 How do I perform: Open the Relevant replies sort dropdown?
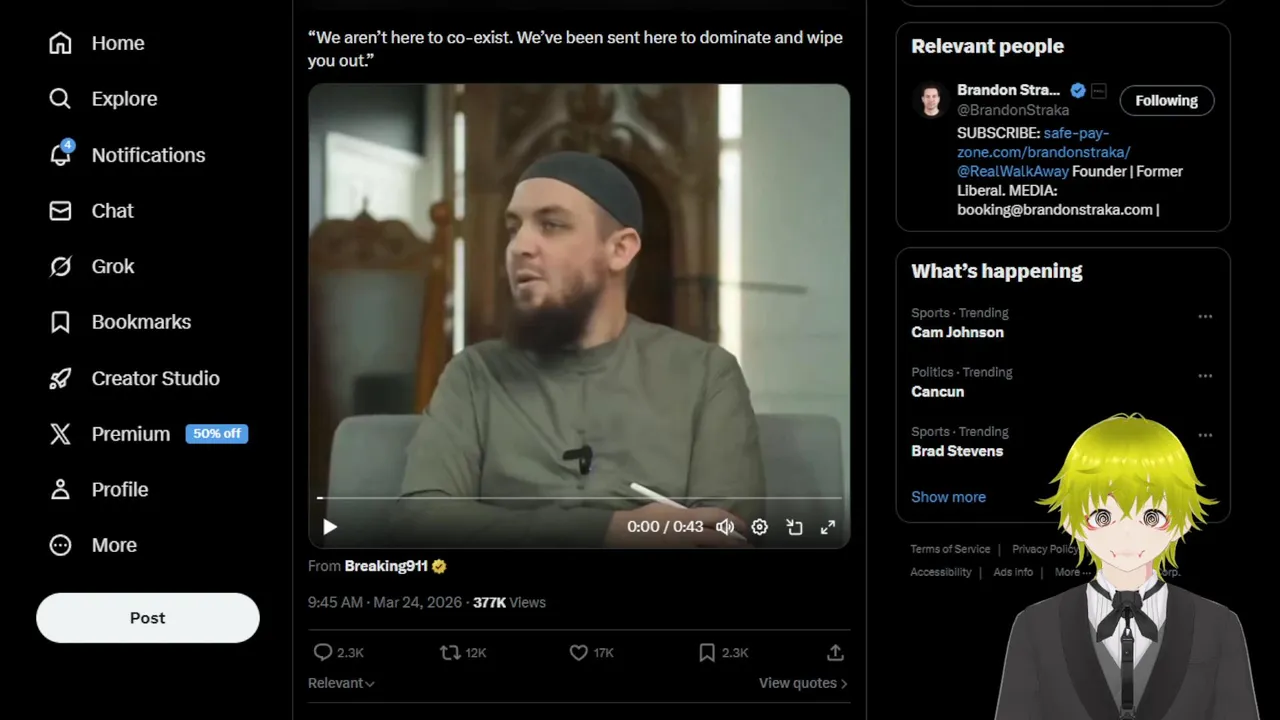click(341, 683)
